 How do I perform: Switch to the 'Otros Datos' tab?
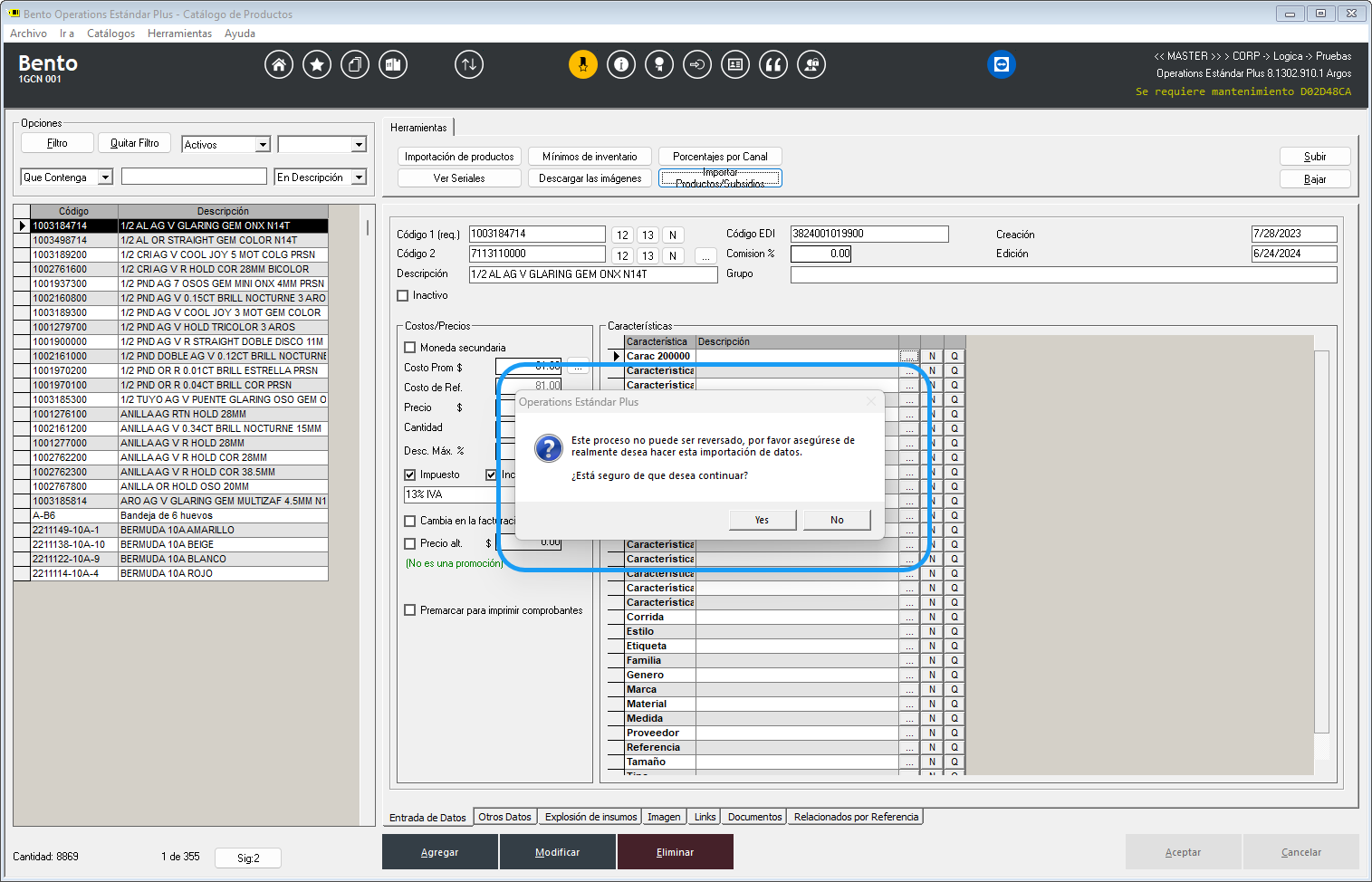point(504,817)
